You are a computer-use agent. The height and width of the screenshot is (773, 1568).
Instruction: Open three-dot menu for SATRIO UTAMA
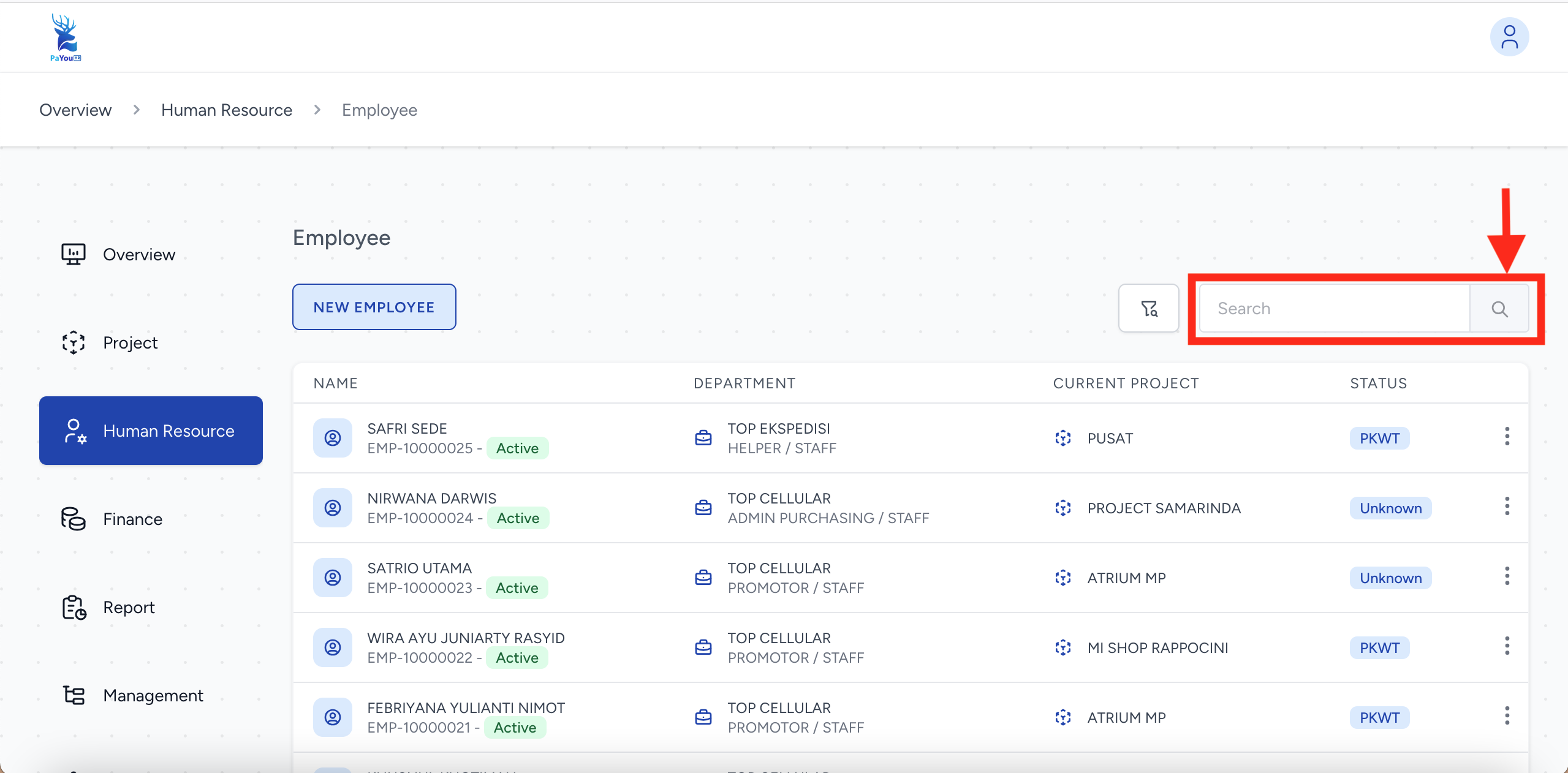[x=1507, y=576]
